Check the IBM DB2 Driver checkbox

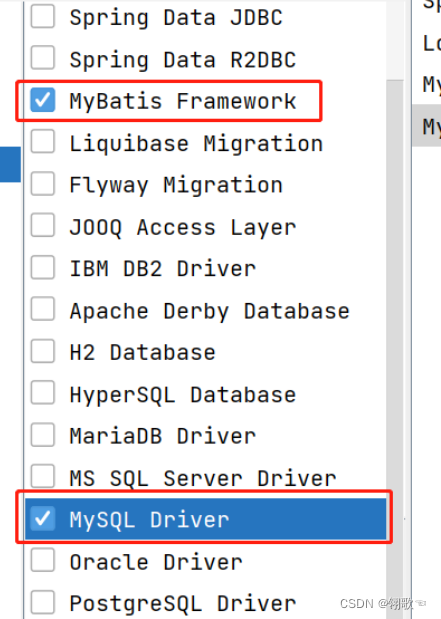point(43,267)
